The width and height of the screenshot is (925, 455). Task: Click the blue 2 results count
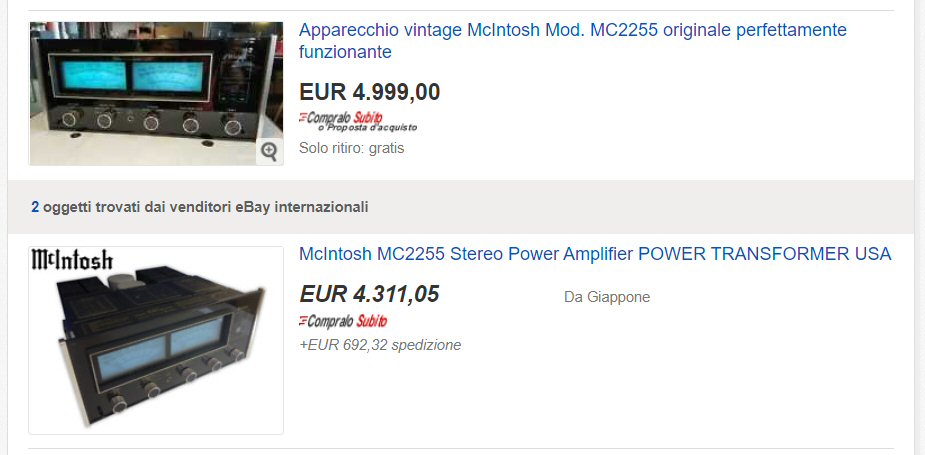(35, 207)
